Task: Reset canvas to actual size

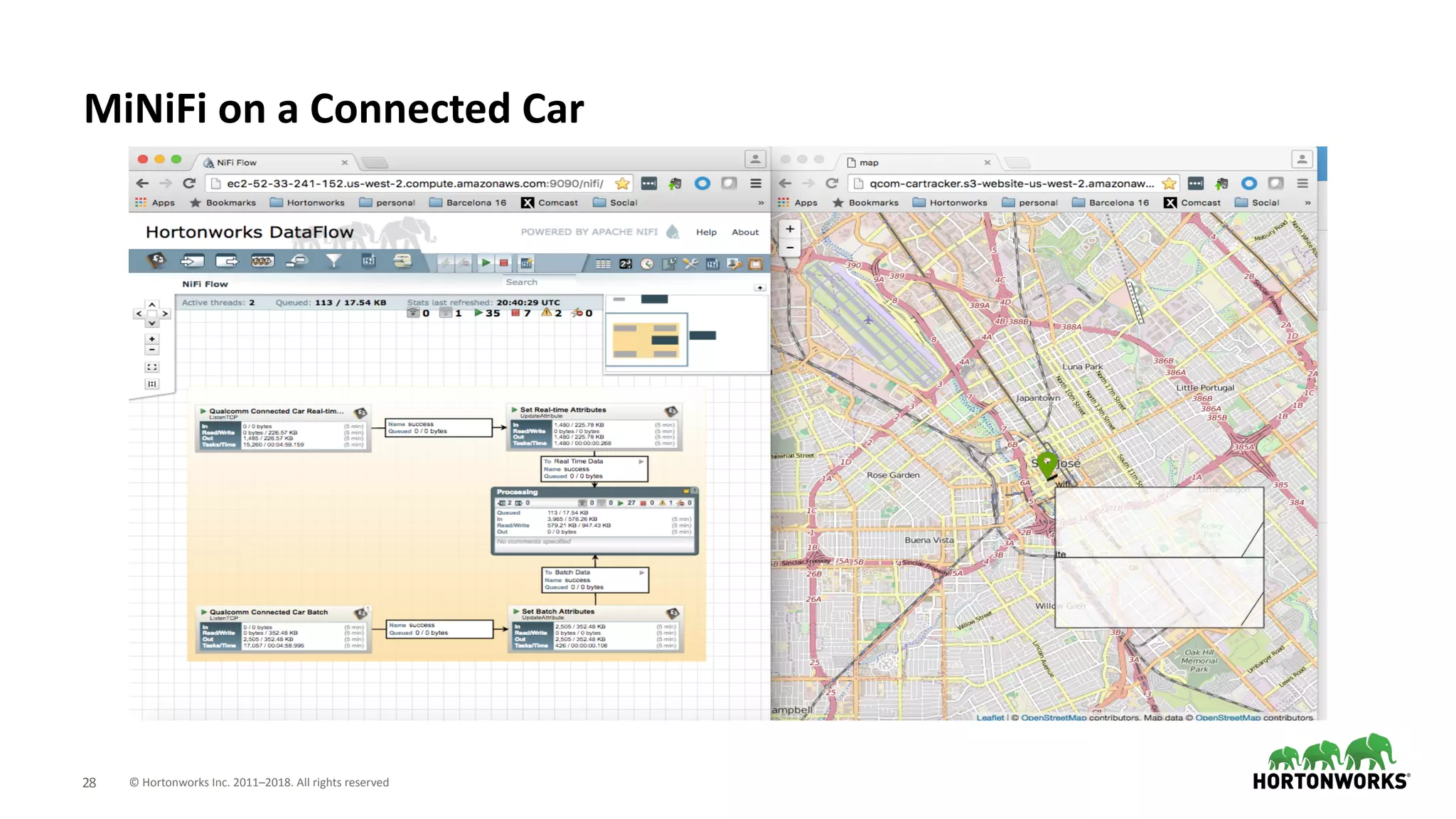Action: tap(151, 384)
